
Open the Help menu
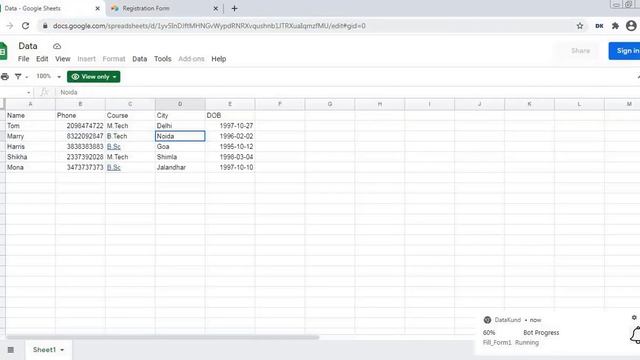(x=219, y=59)
